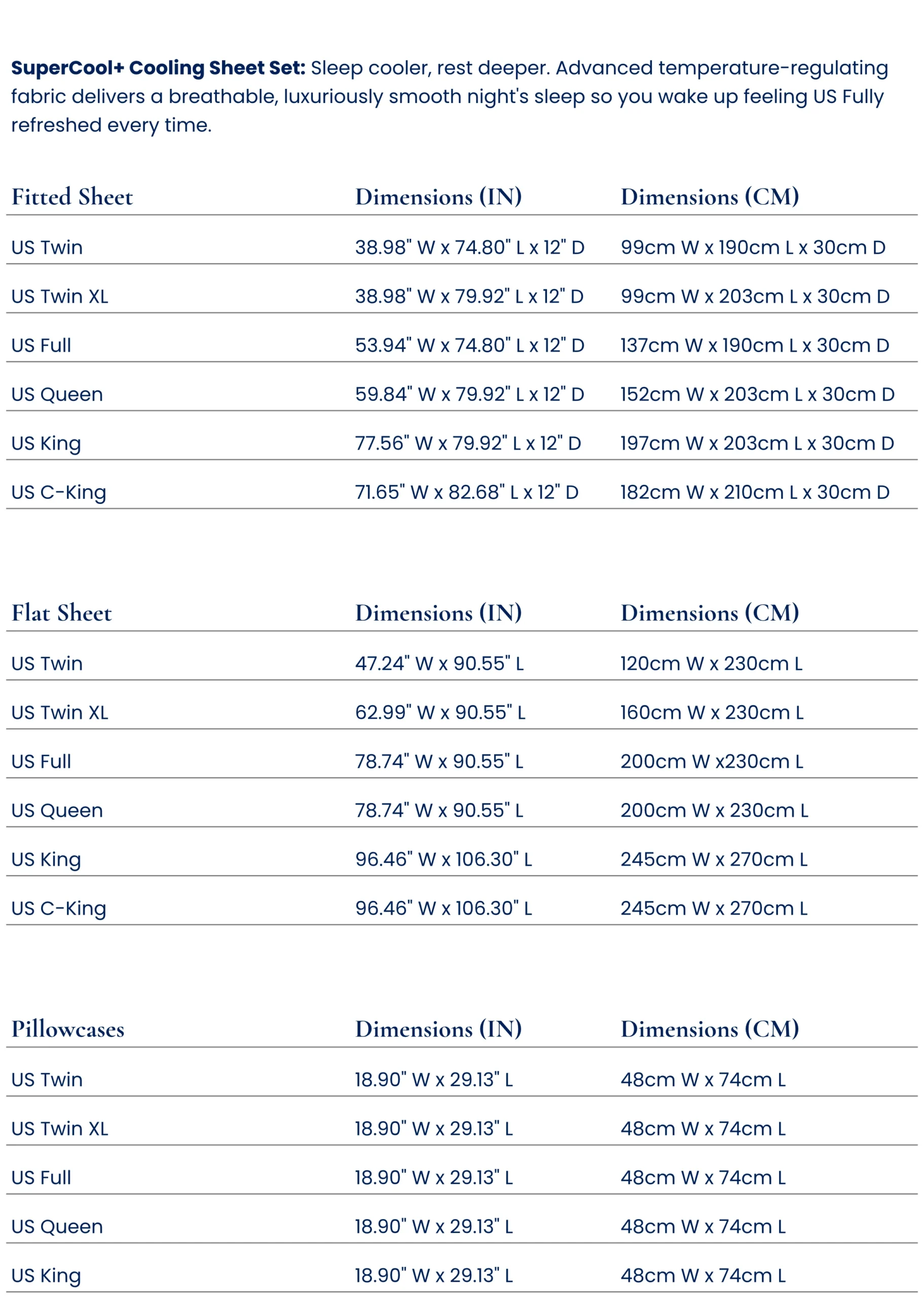Viewport: 924px width, 1298px height.
Task: Click Fitted Sheet Dimensions (IN) column header
Action: click(438, 197)
